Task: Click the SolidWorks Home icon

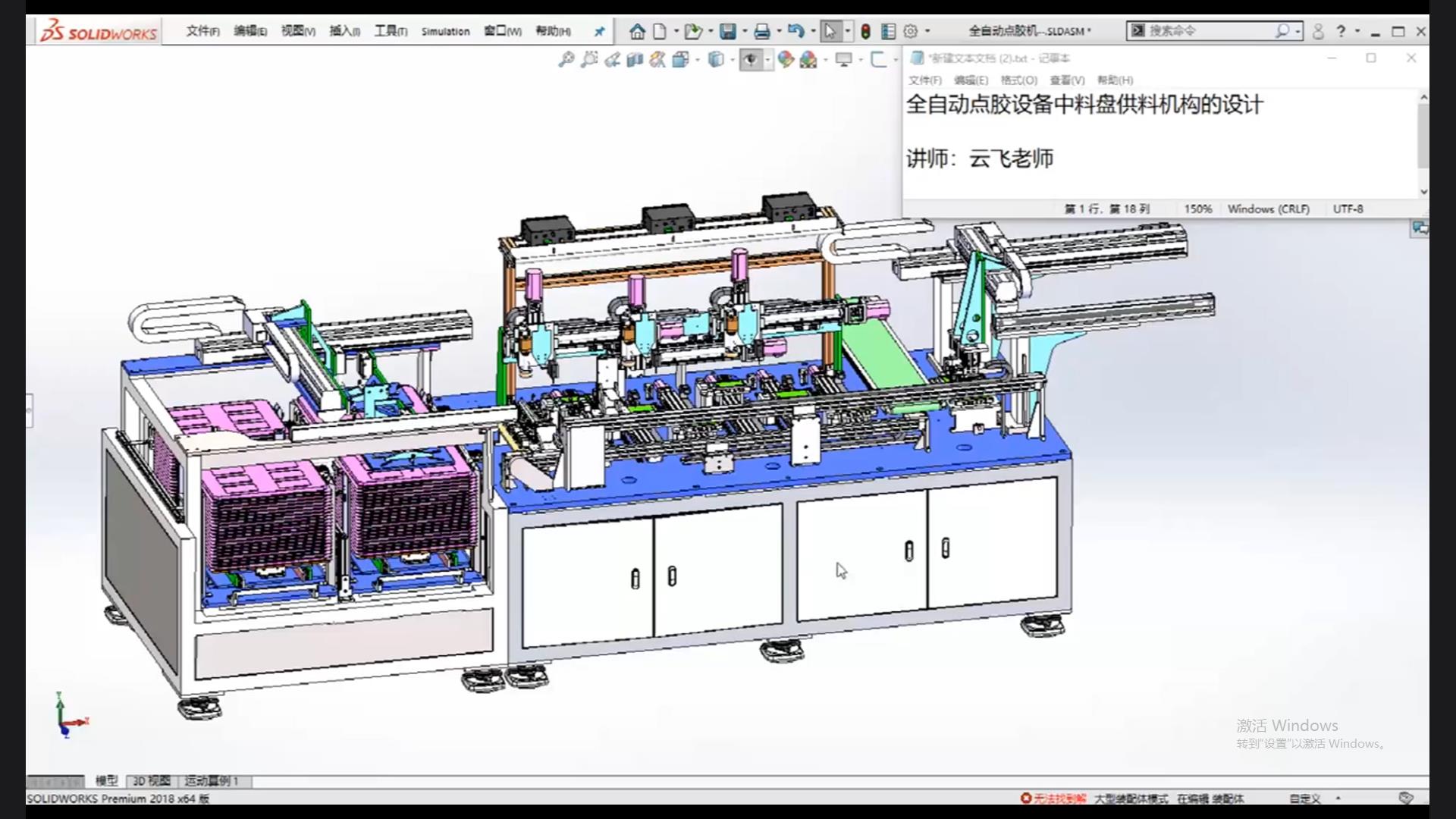Action: [x=637, y=31]
